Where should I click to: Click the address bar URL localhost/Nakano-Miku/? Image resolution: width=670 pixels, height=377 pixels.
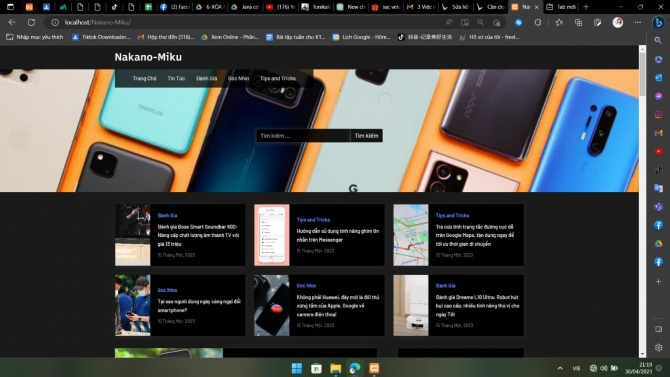(x=98, y=22)
